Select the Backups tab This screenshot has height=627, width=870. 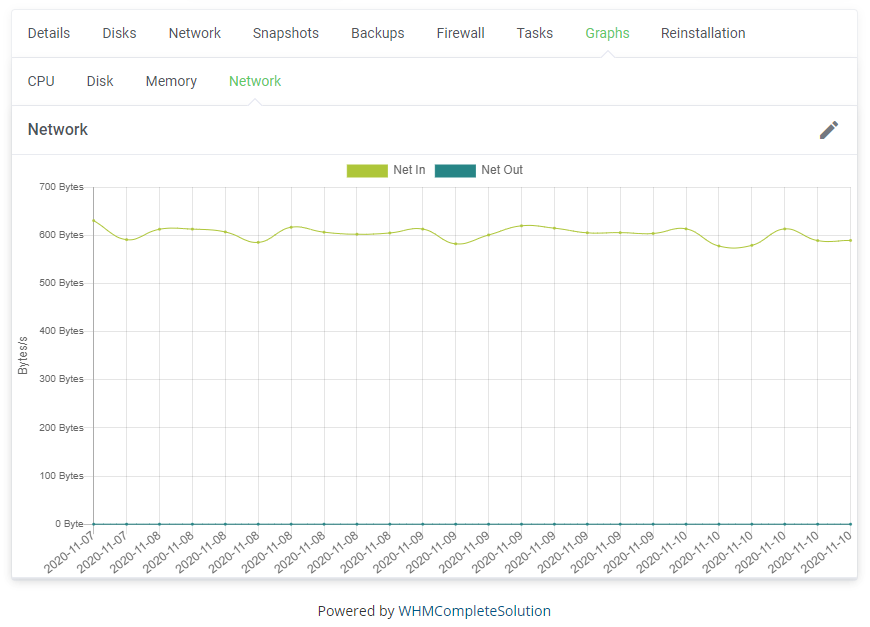pos(377,33)
